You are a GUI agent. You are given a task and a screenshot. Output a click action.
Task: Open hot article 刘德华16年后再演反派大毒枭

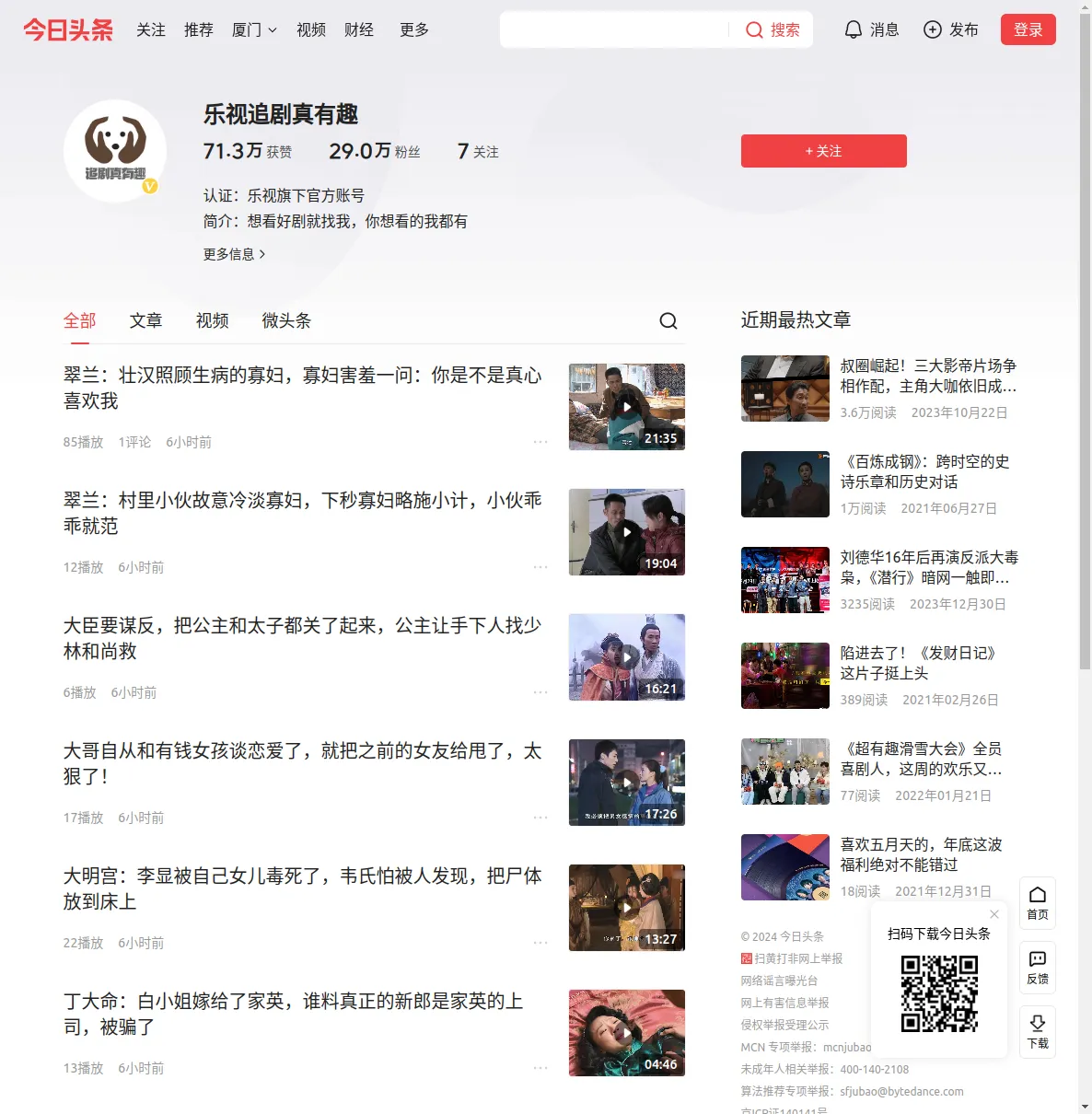point(929,567)
